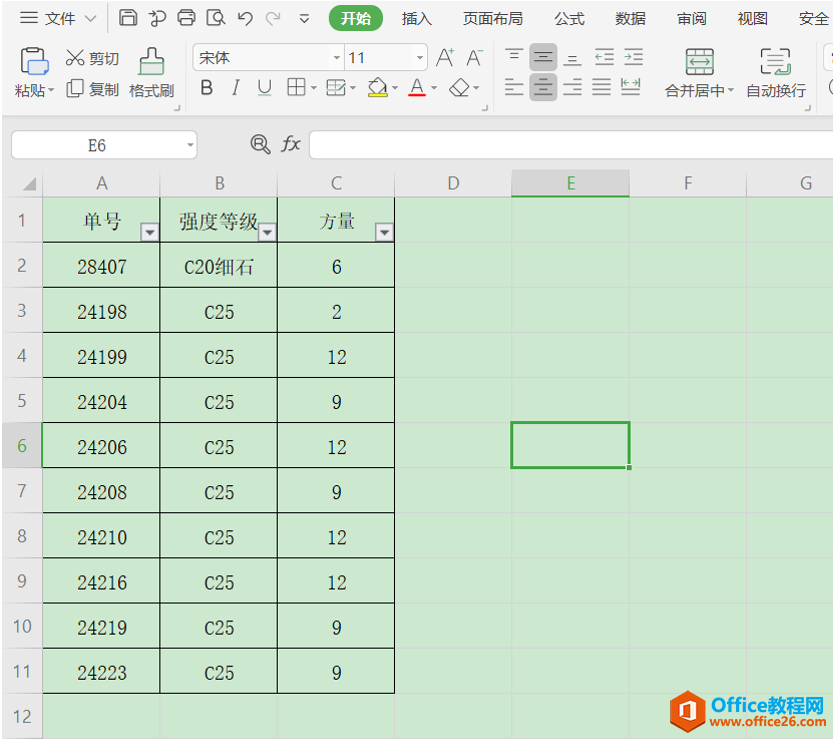Click cell with value 24223
833x739 pixels.
point(101,671)
